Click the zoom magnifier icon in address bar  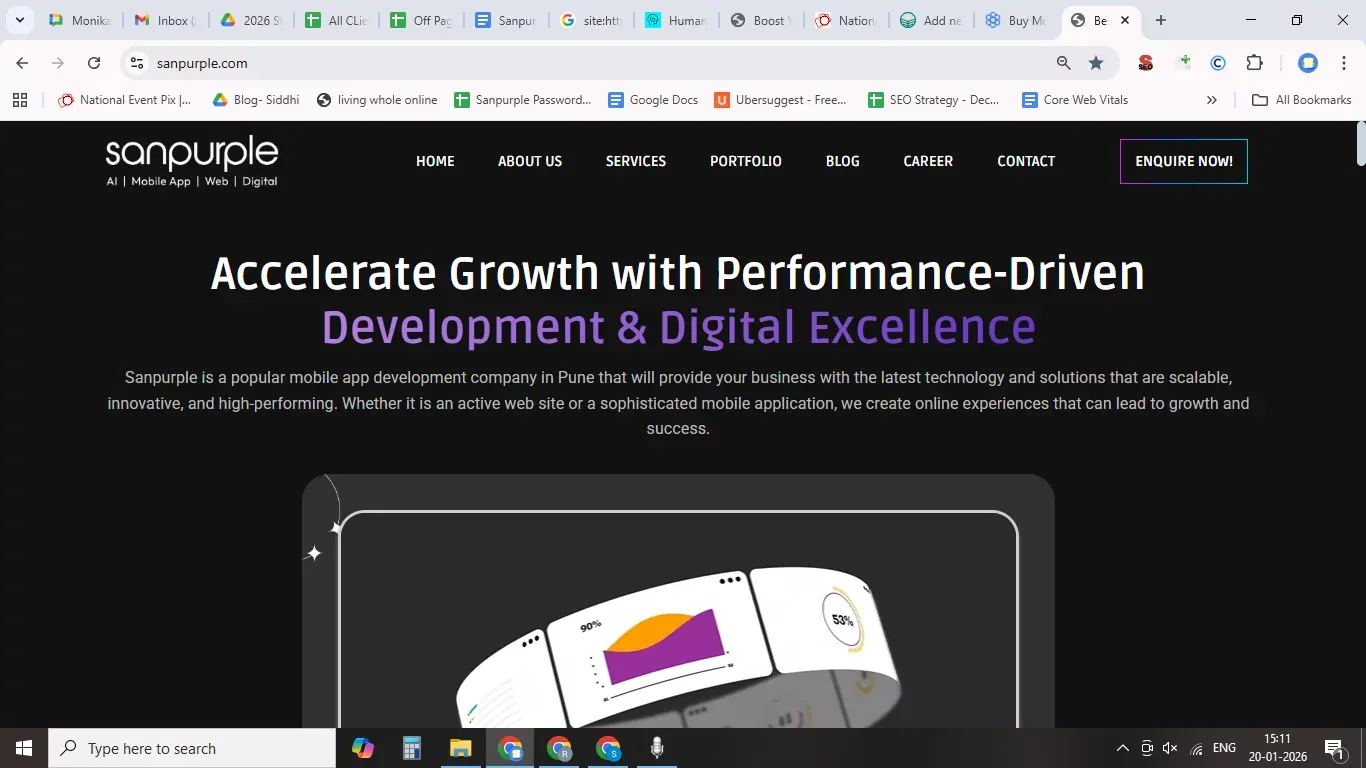click(1064, 63)
